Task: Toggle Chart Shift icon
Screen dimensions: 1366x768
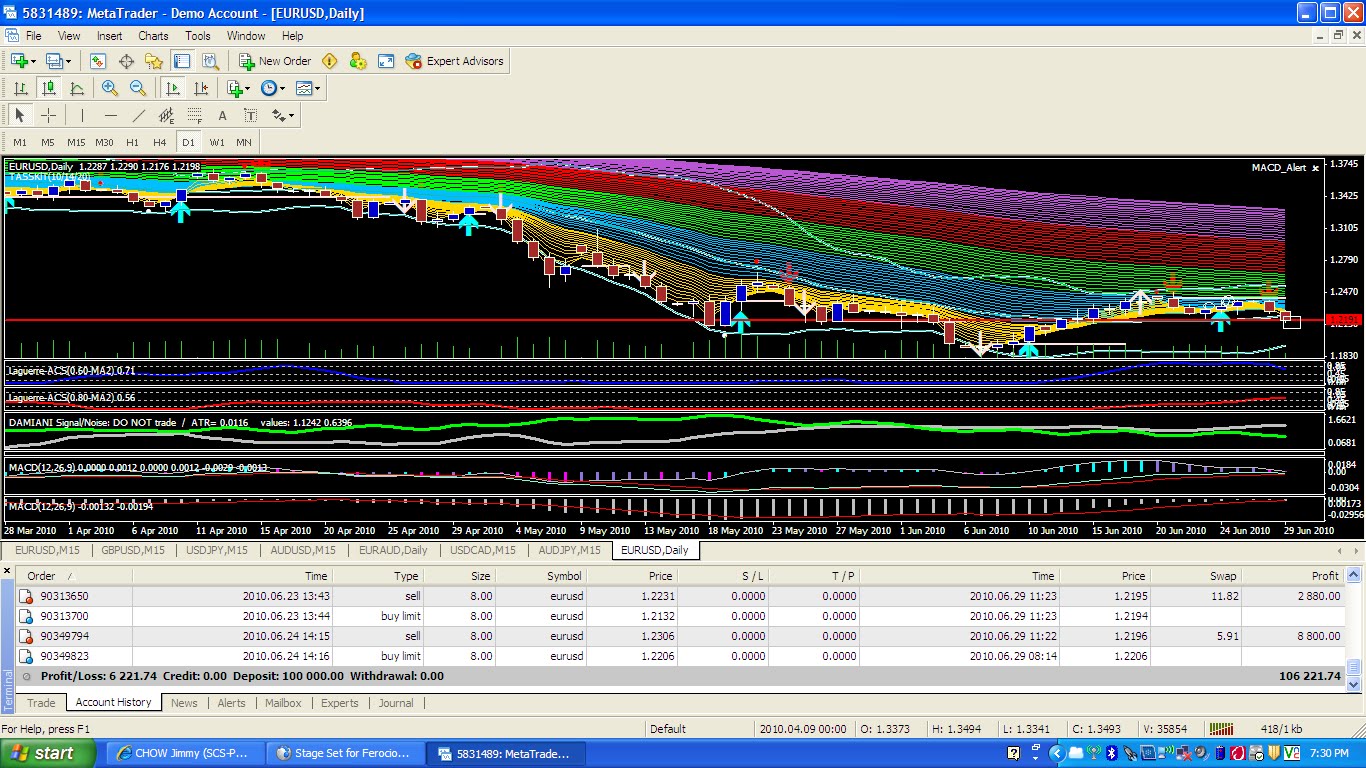Action: point(201,88)
